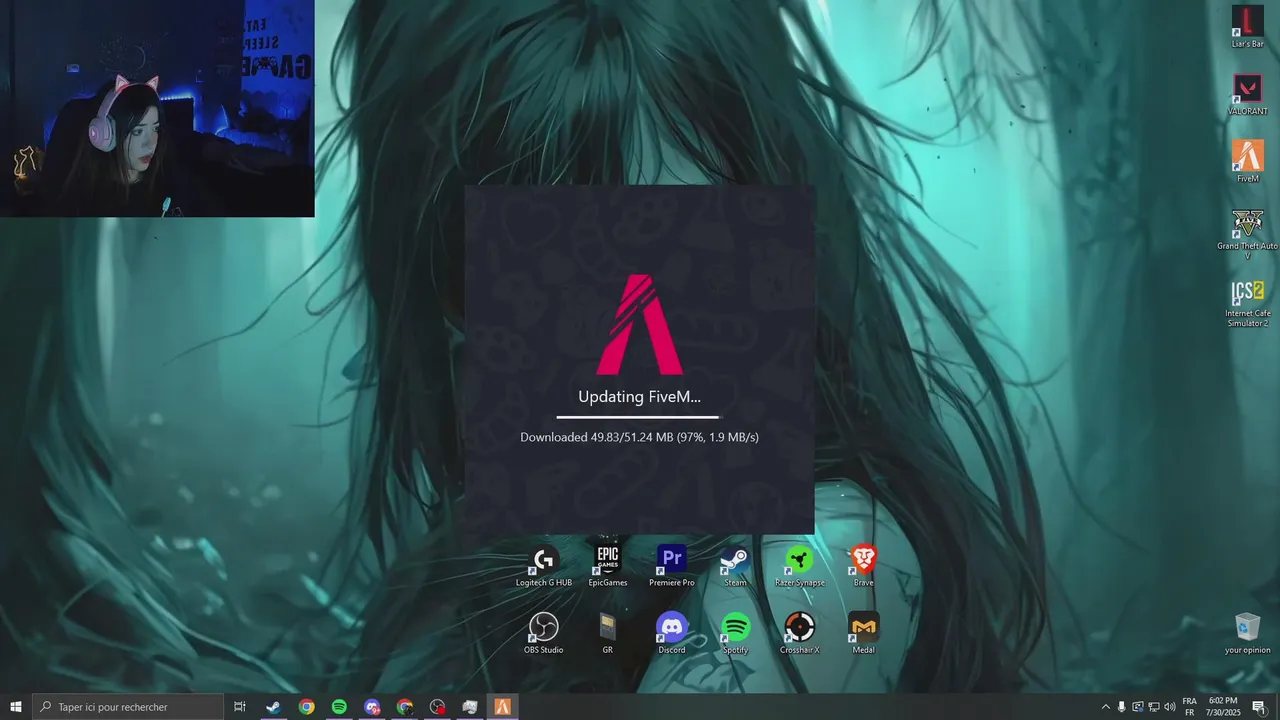Click the microphone icon in system tray
Screen dimensions: 1280x720
(1121, 707)
